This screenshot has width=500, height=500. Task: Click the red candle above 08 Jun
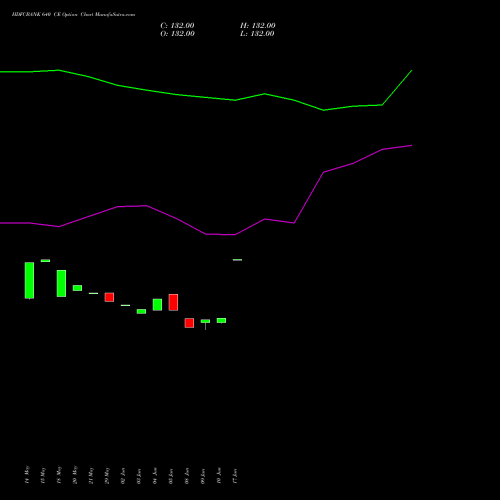189,323
